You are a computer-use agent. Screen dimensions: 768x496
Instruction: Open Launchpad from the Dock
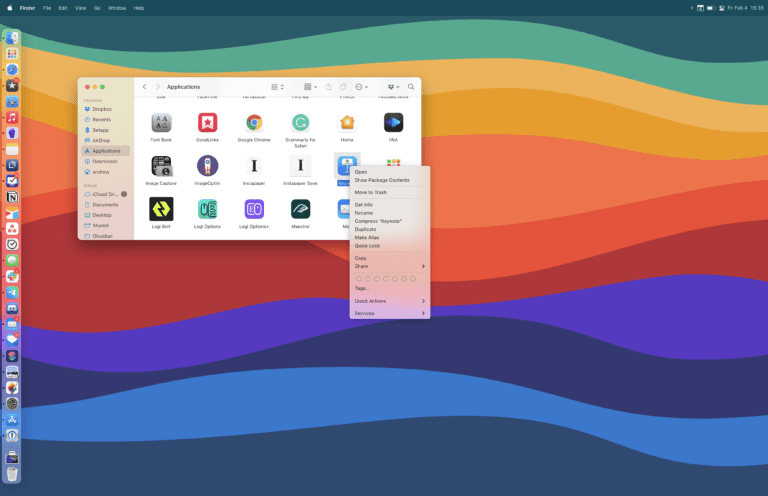(12, 54)
